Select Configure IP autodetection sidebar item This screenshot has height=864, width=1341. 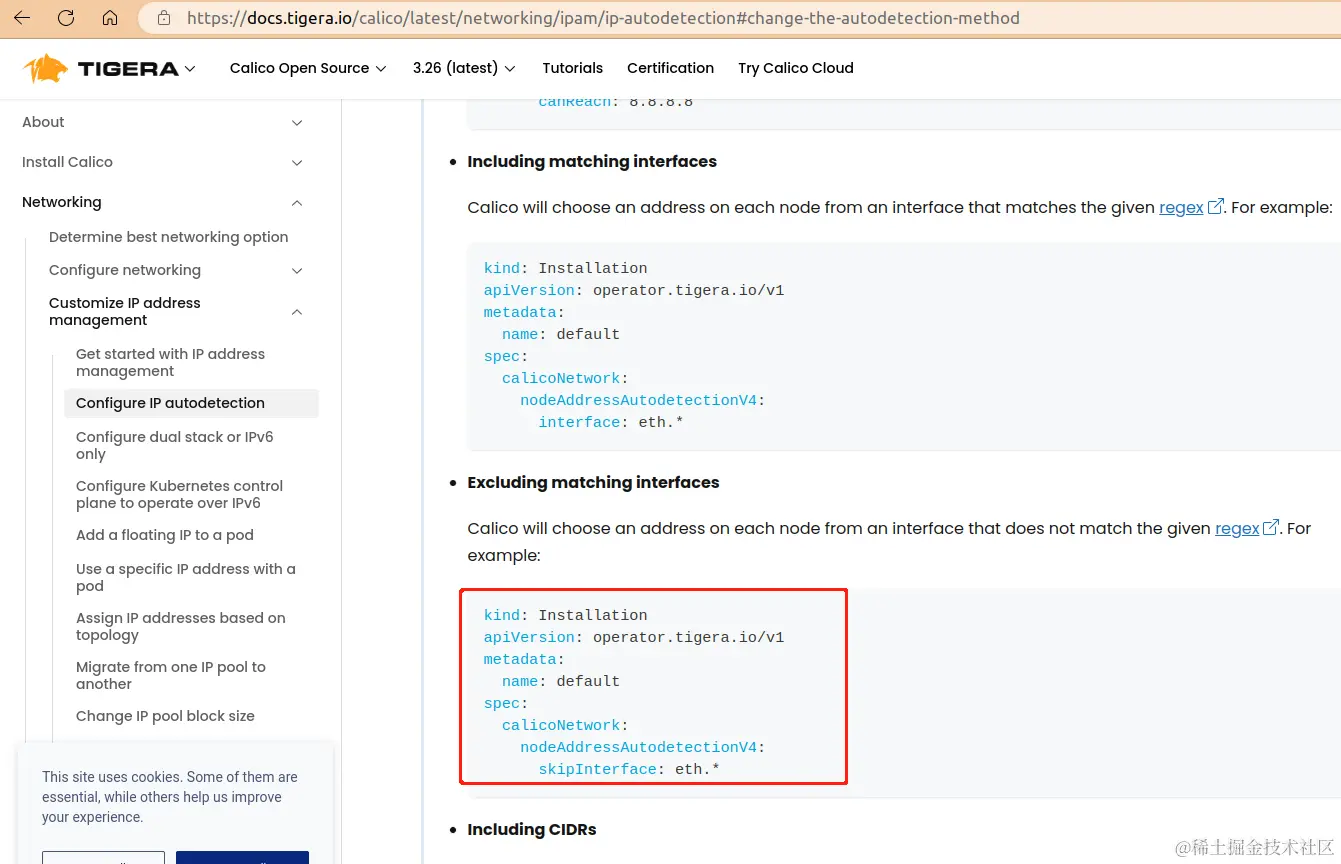[191, 403]
